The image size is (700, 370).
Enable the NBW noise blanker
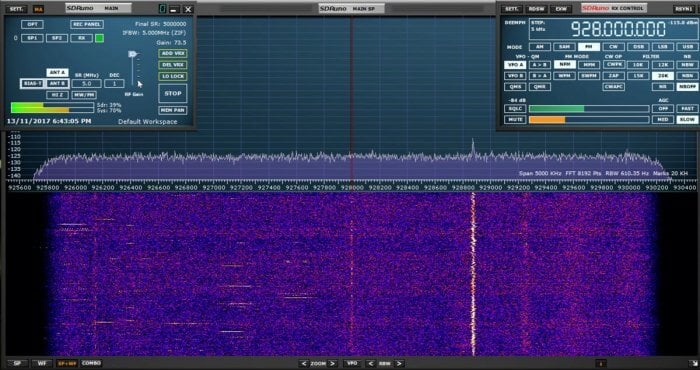pos(687,65)
